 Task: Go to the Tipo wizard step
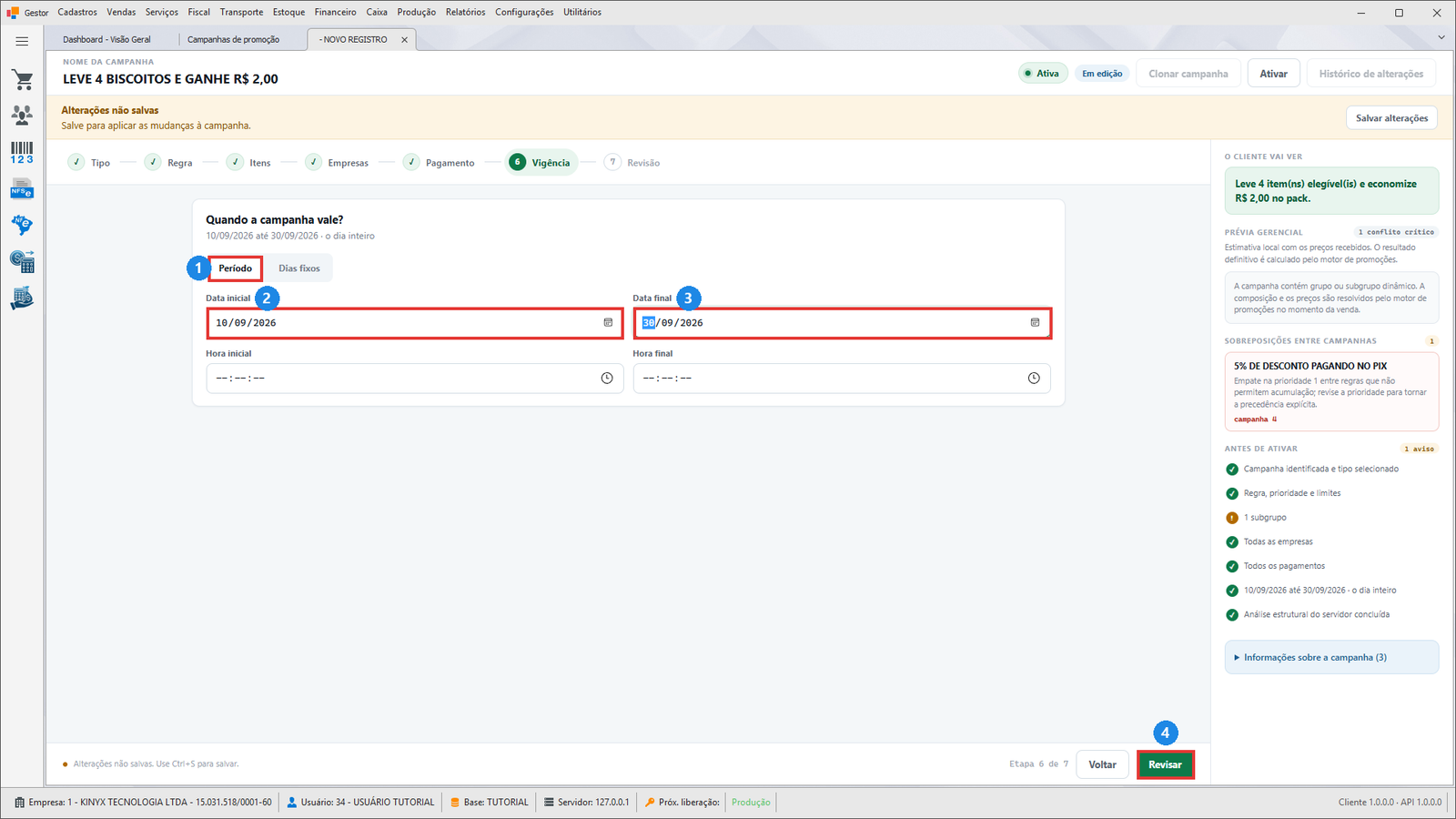(89, 163)
